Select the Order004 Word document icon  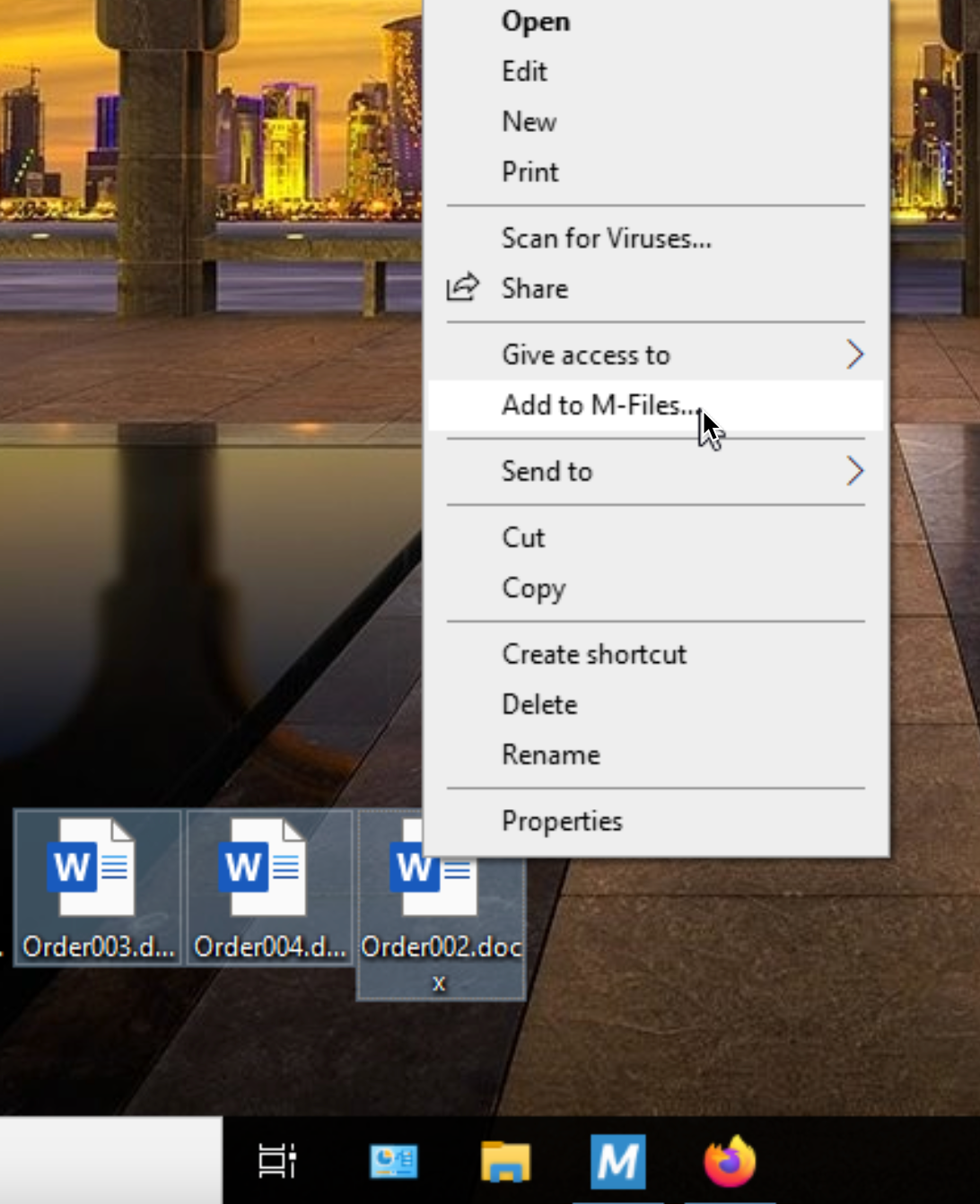pyautogui.click(x=269, y=886)
